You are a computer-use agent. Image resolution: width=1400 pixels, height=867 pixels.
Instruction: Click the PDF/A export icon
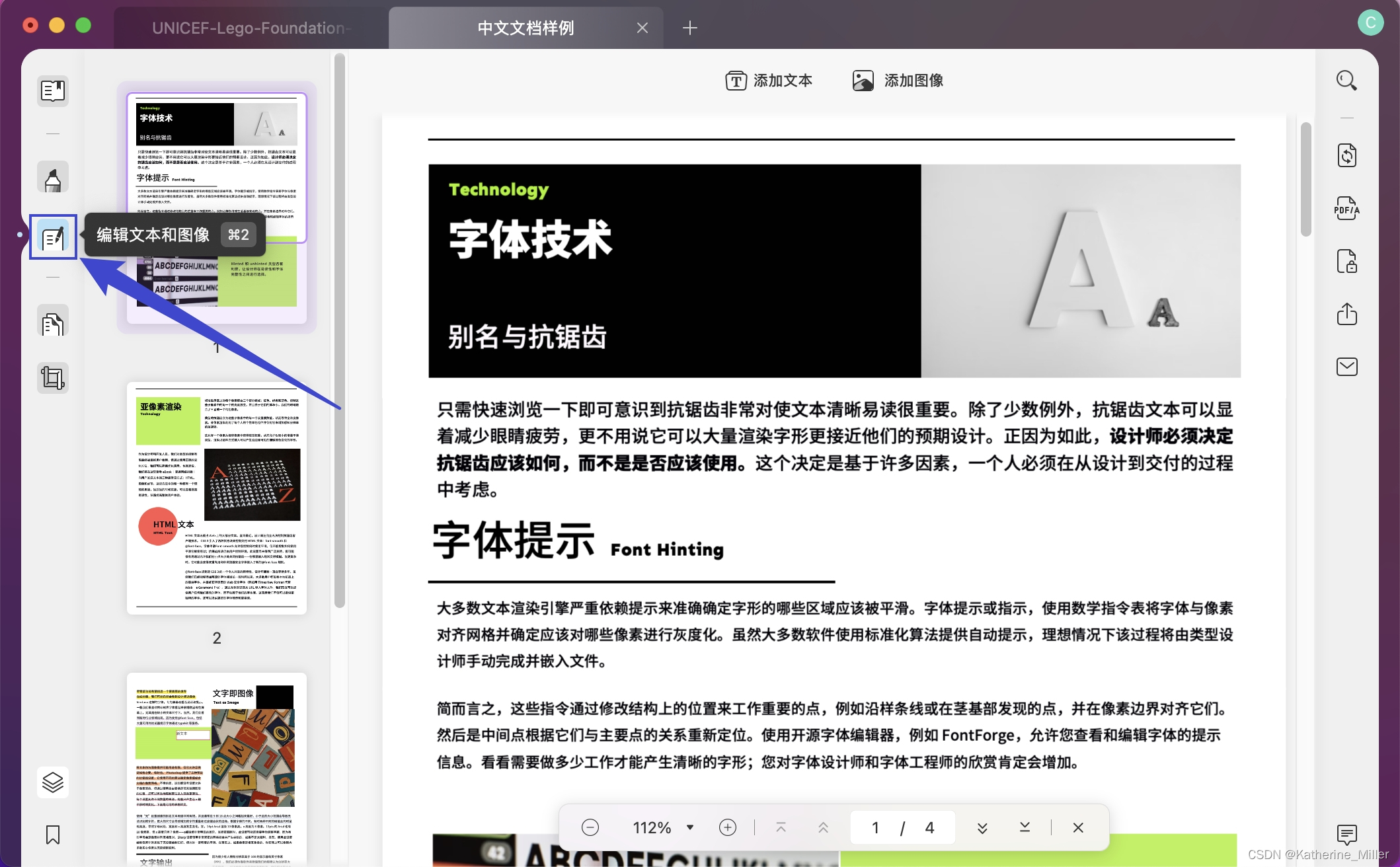[x=1346, y=209]
